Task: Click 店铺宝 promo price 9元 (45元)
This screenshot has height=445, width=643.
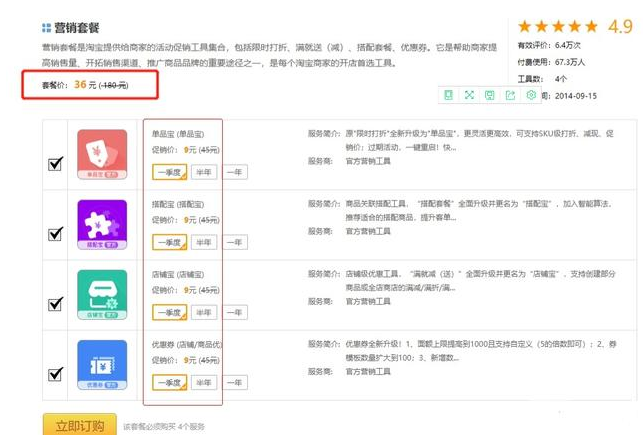Action: click(186, 290)
